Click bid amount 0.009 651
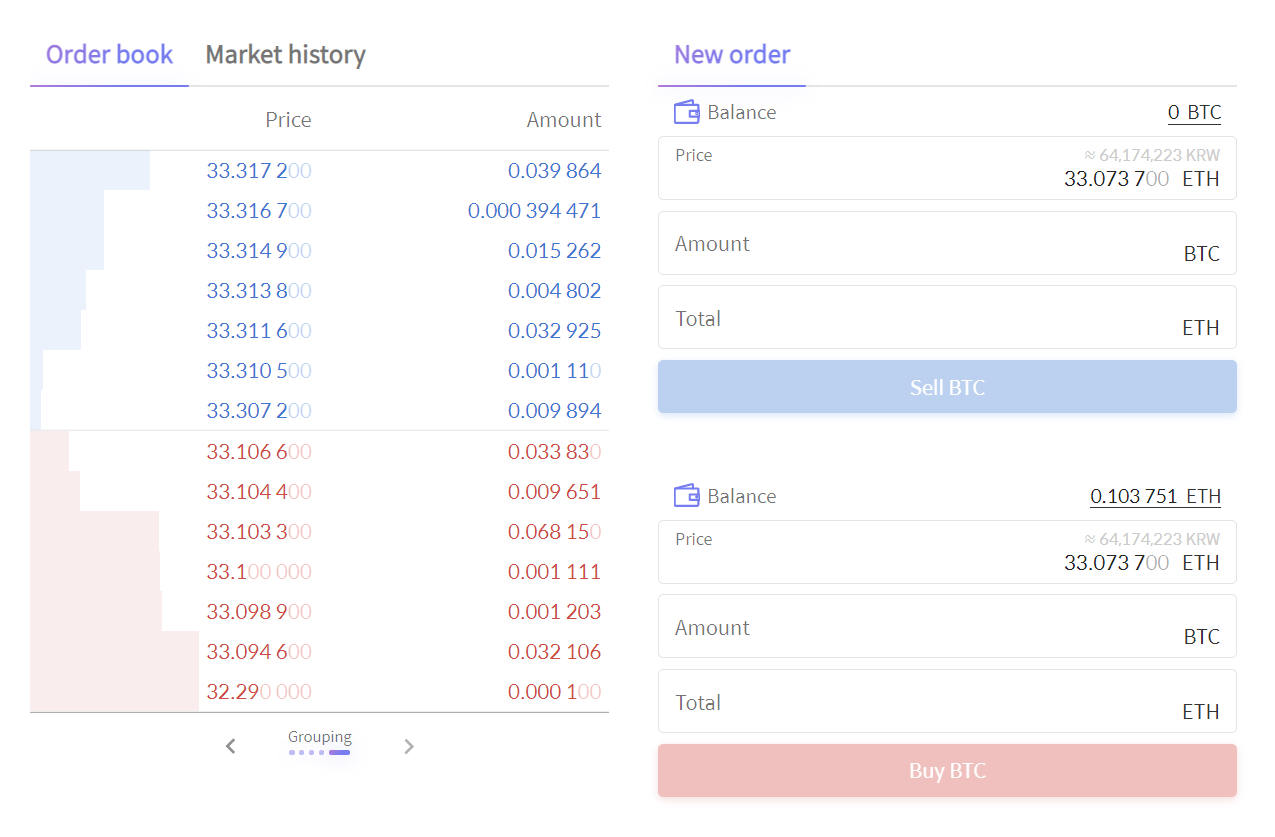 coord(555,492)
